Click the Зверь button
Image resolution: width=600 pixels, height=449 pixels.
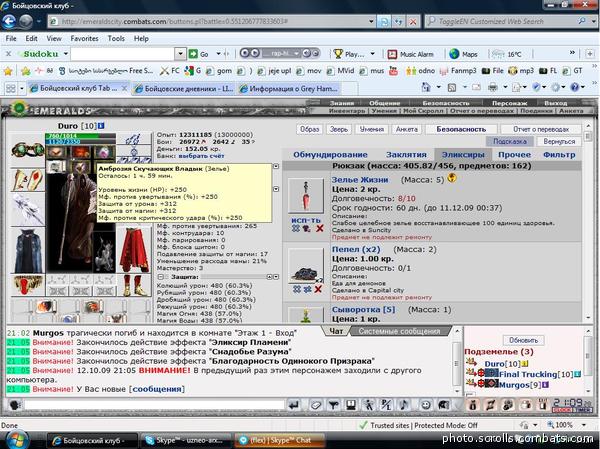[x=339, y=129]
